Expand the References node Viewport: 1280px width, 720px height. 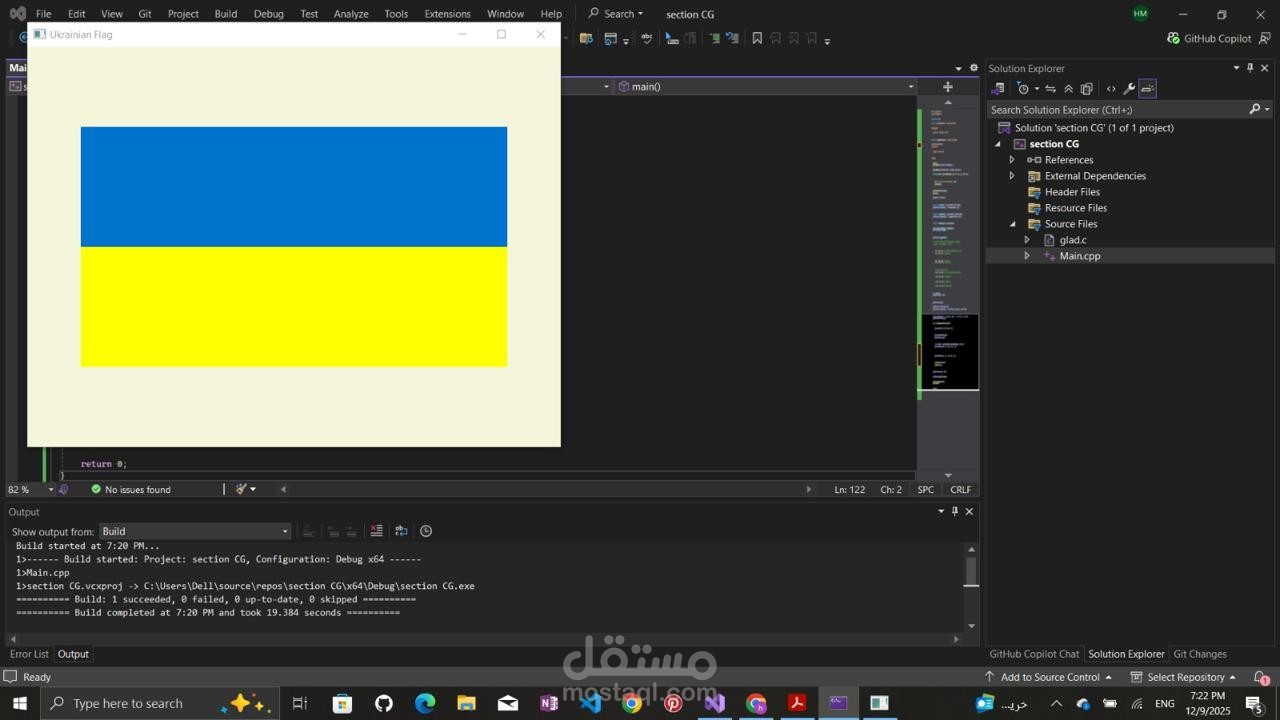(1012, 160)
